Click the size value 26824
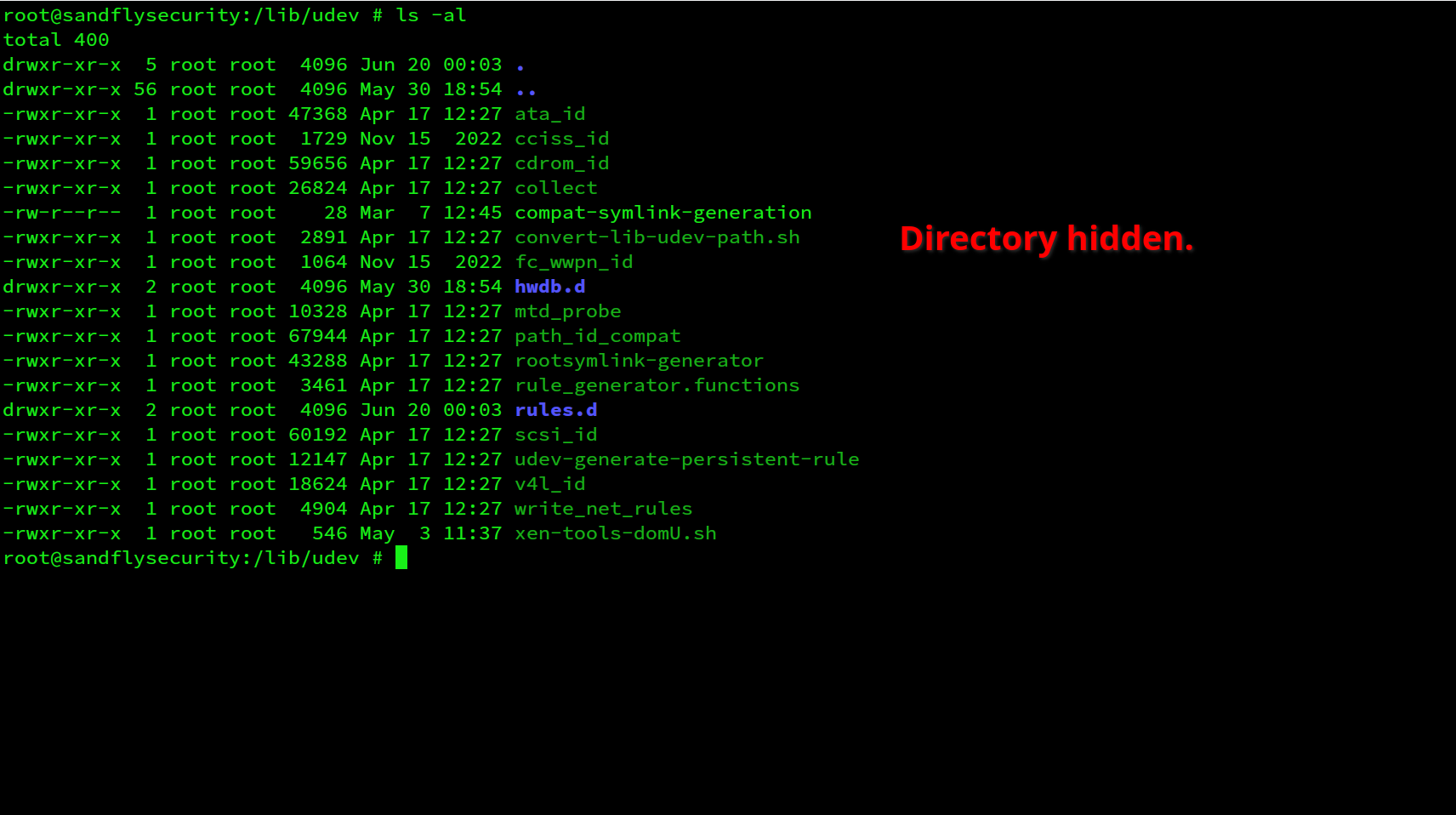The width and height of the screenshot is (1456, 815). (317, 188)
